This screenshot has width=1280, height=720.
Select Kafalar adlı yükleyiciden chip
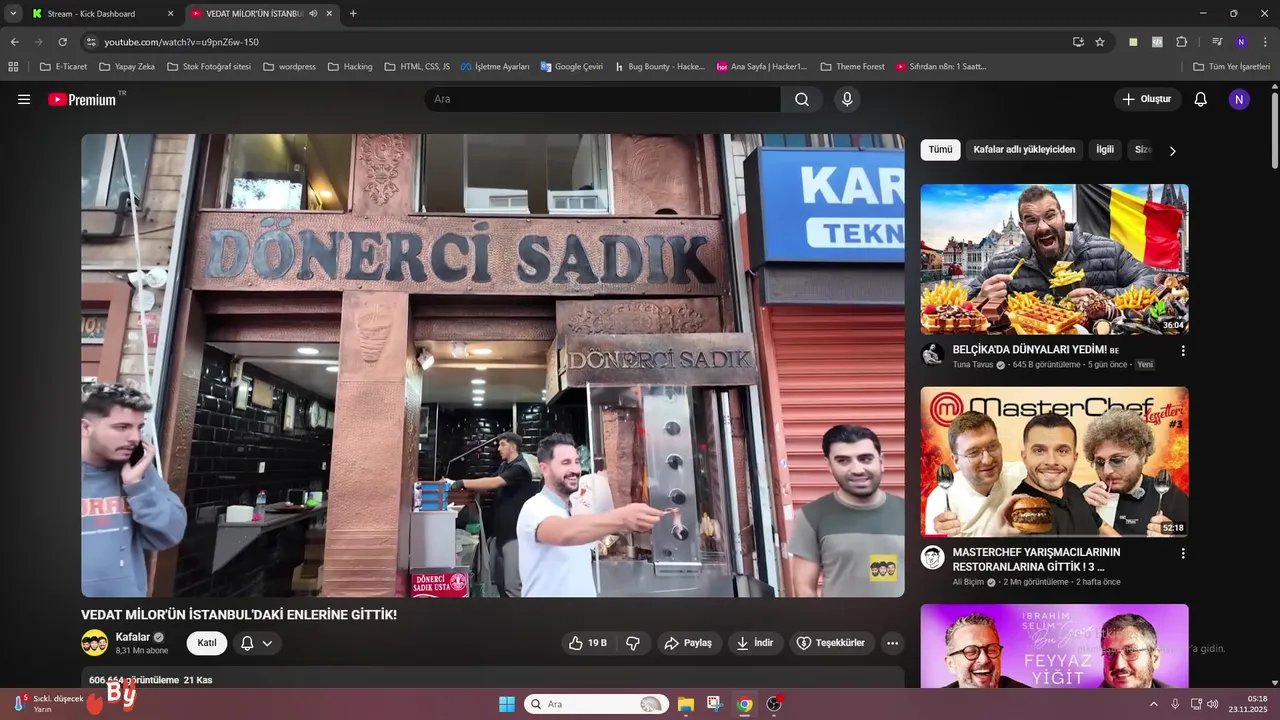tap(1024, 150)
